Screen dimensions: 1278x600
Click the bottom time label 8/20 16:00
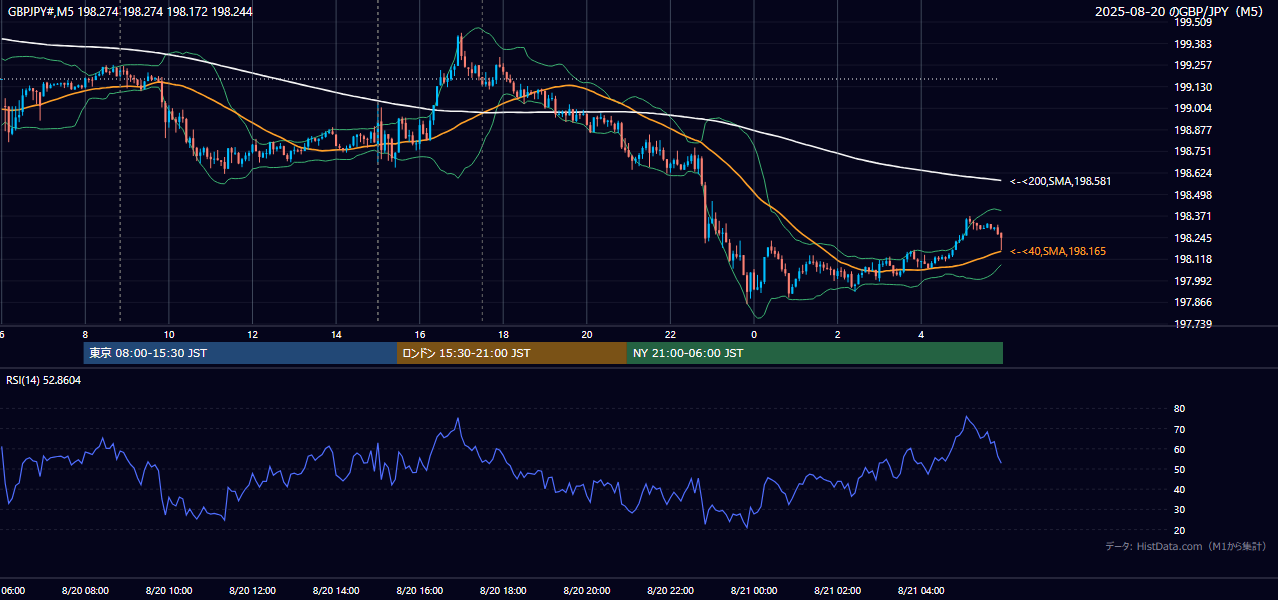(420, 591)
